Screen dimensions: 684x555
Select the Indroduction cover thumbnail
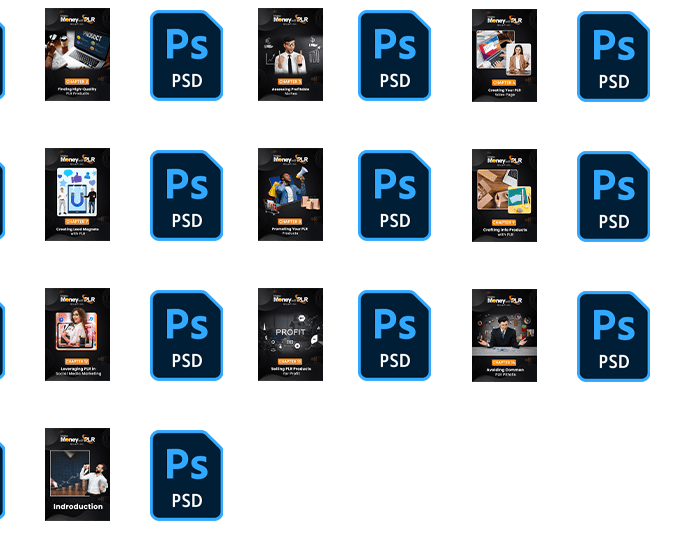pos(77,474)
